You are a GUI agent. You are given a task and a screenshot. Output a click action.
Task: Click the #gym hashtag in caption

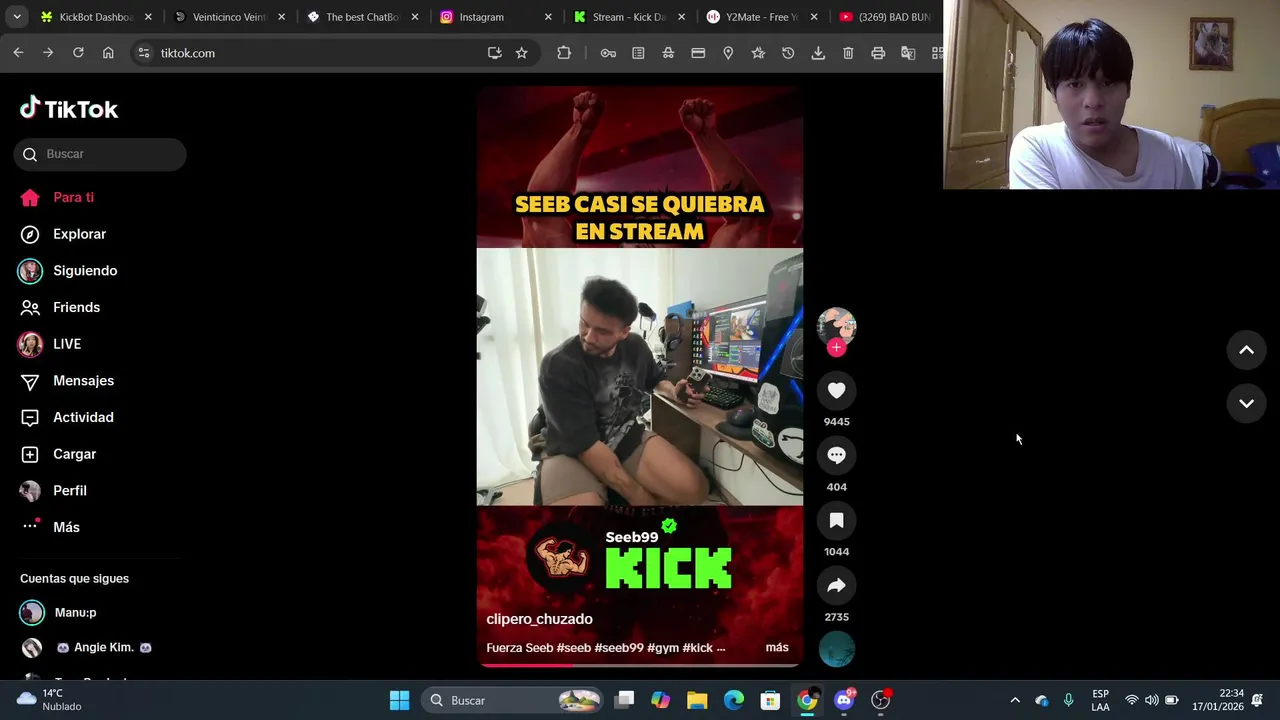click(x=662, y=648)
